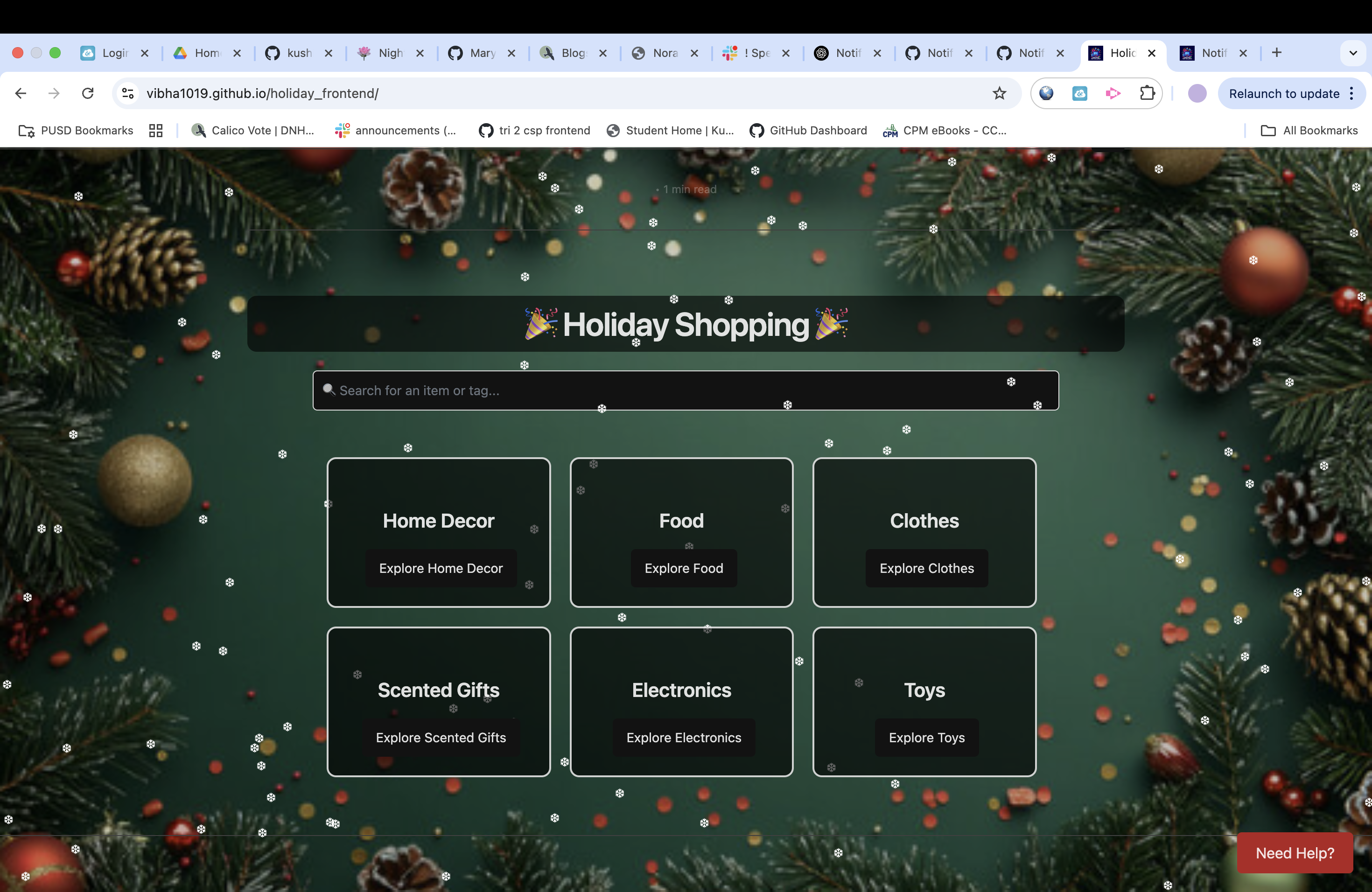Click the Clothes card title
The height and width of the screenshot is (892, 1372).
point(924,521)
